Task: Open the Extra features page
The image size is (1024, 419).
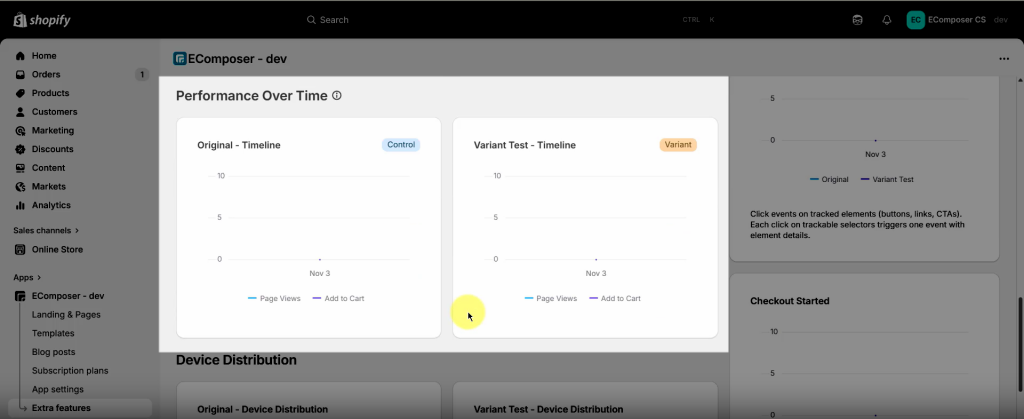Action: point(61,408)
